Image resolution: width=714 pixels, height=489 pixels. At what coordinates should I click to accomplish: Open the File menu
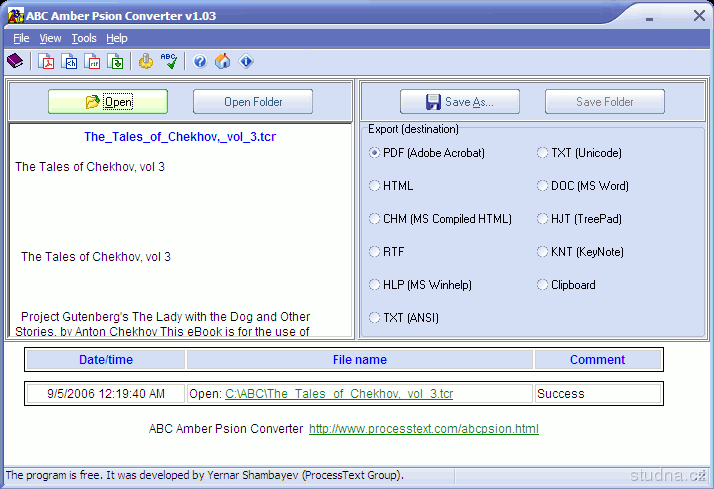[x=21, y=38]
